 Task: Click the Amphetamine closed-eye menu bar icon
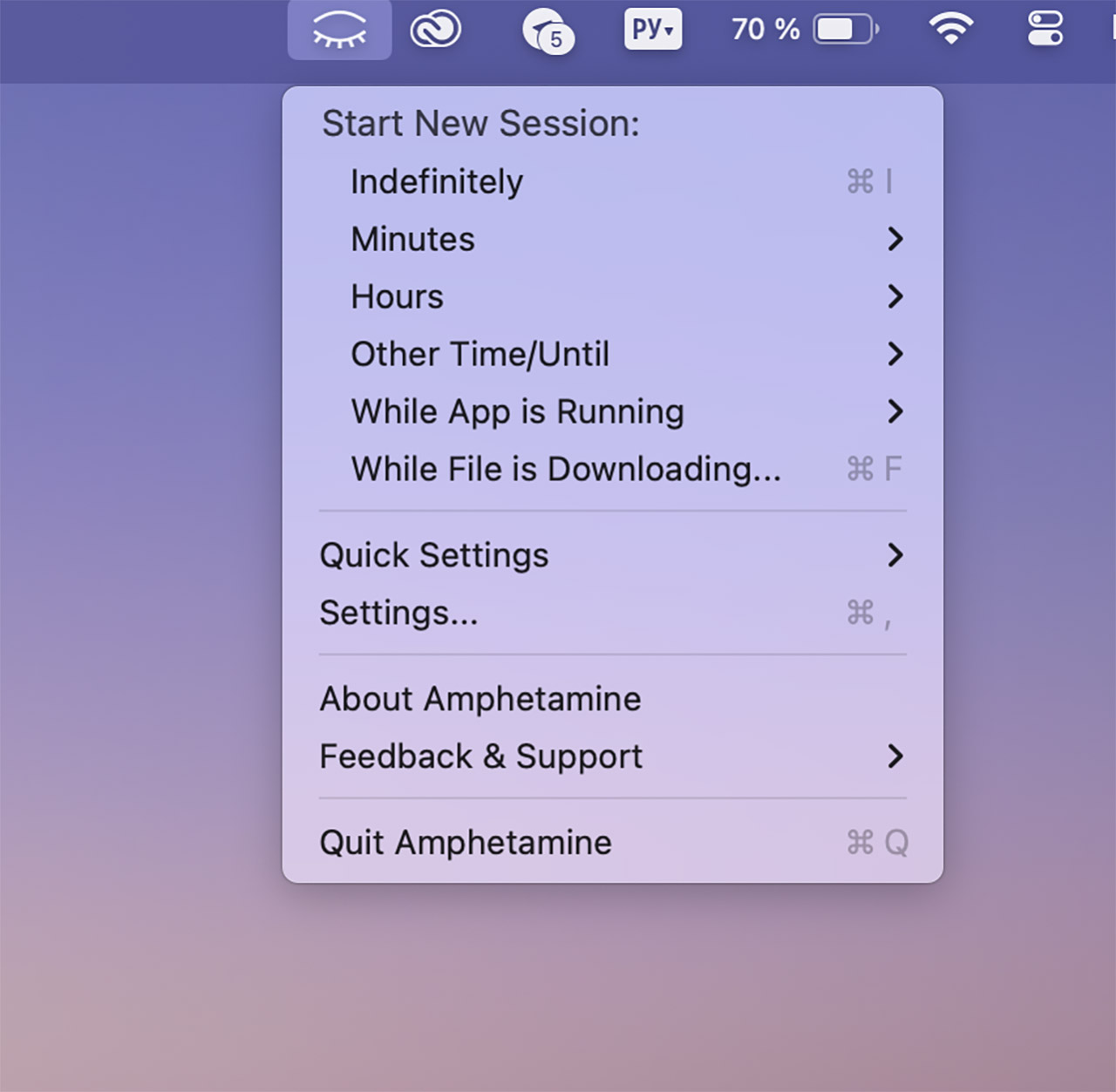tap(339, 30)
